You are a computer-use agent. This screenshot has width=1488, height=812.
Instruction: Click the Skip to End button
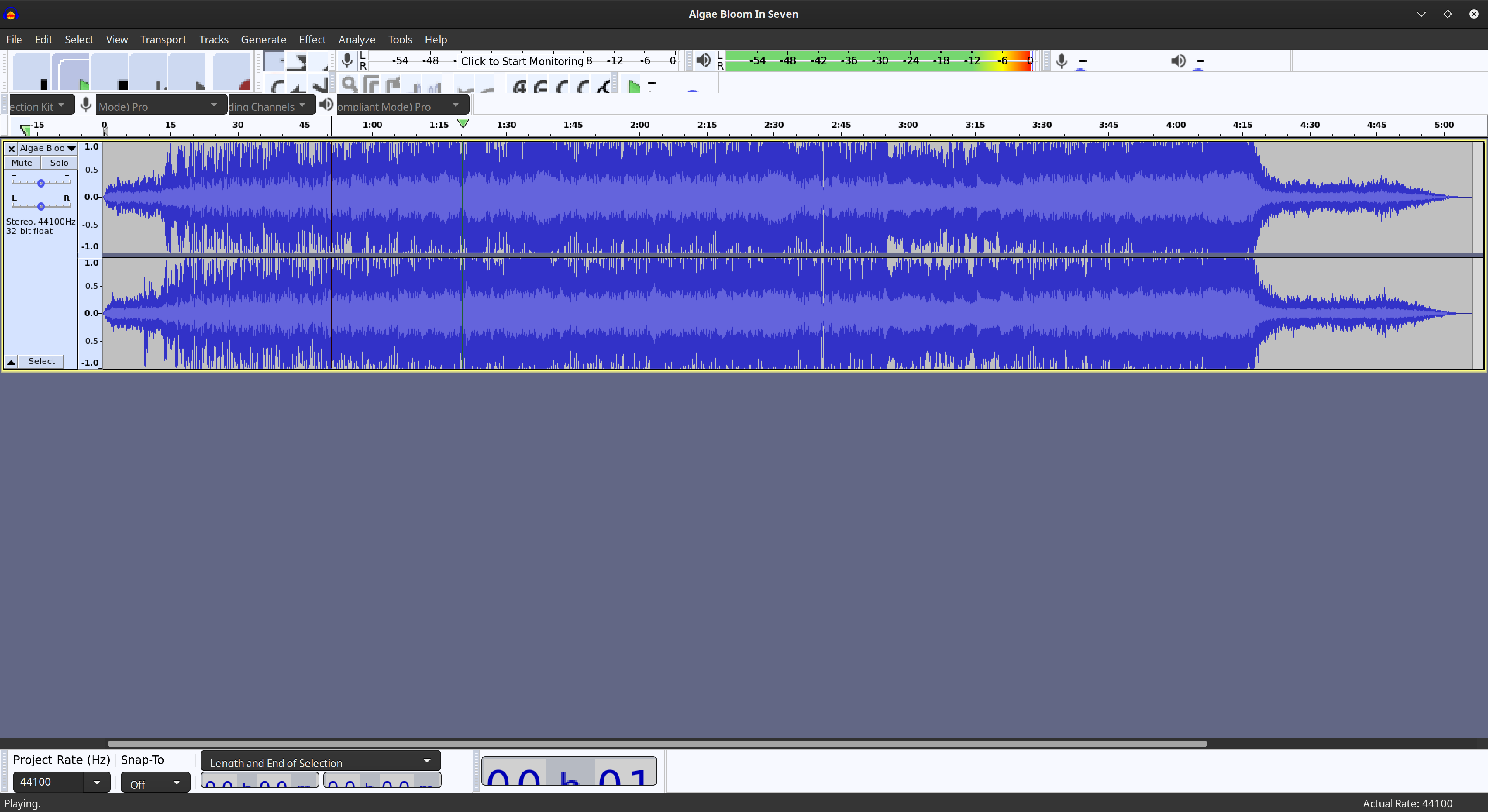point(186,72)
